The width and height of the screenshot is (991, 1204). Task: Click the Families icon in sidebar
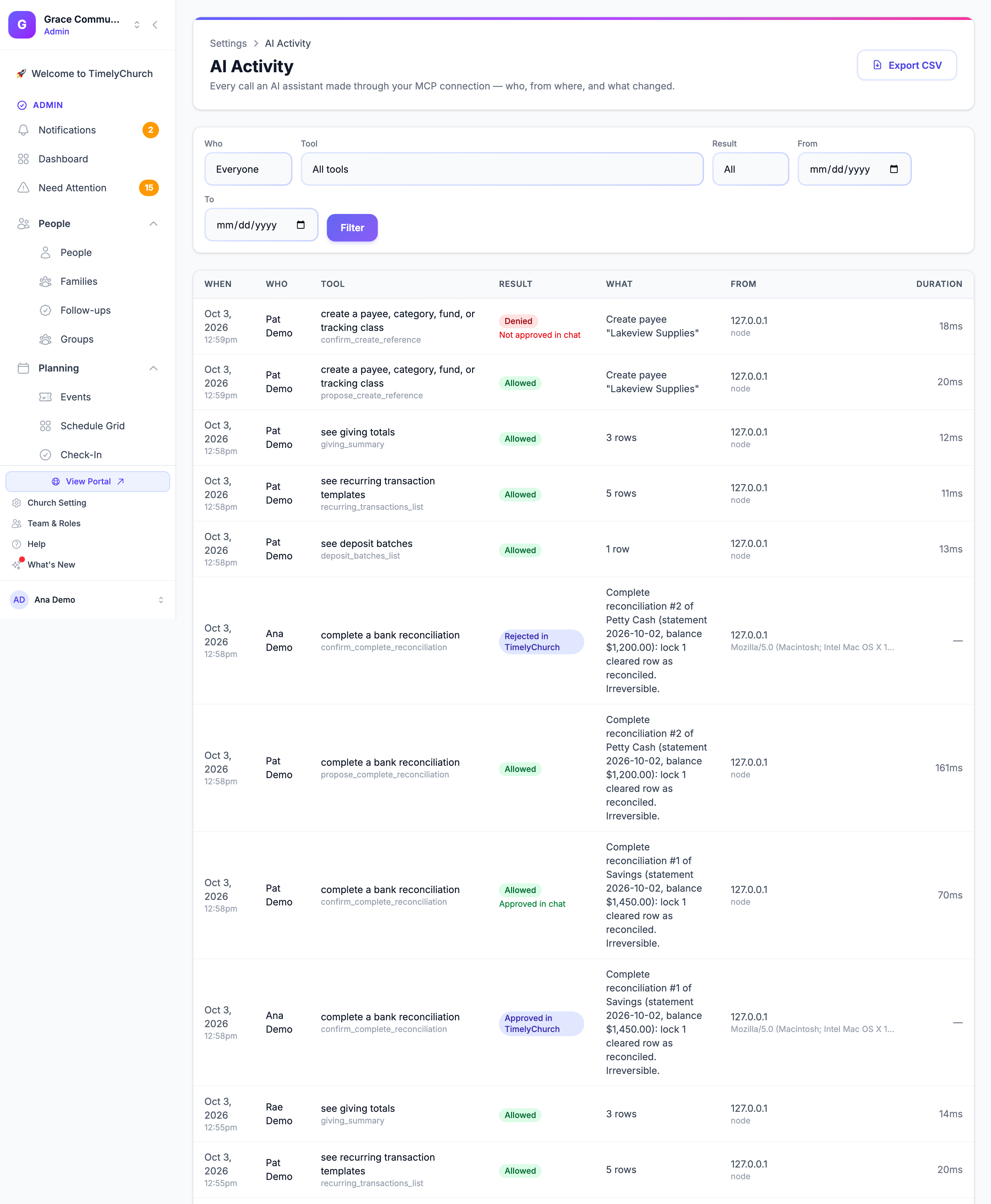click(x=46, y=281)
